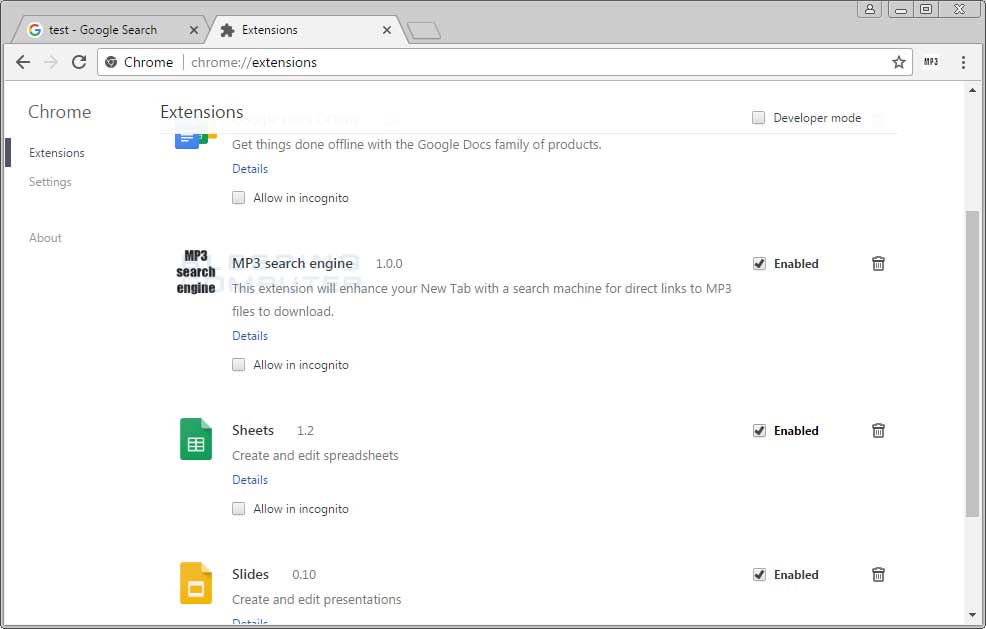The width and height of the screenshot is (986, 629).
Task: Click the scrollbar down arrow
Action: coord(972,615)
